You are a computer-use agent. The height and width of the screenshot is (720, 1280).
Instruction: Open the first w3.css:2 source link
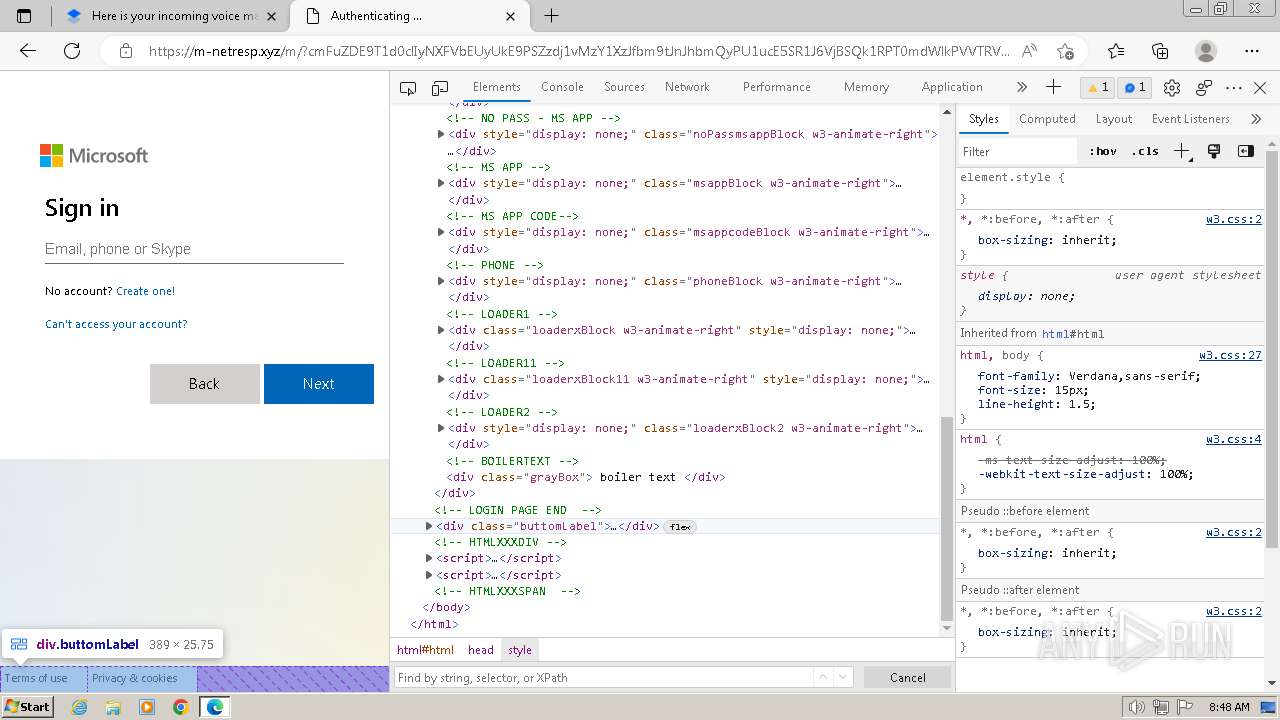tap(1233, 219)
